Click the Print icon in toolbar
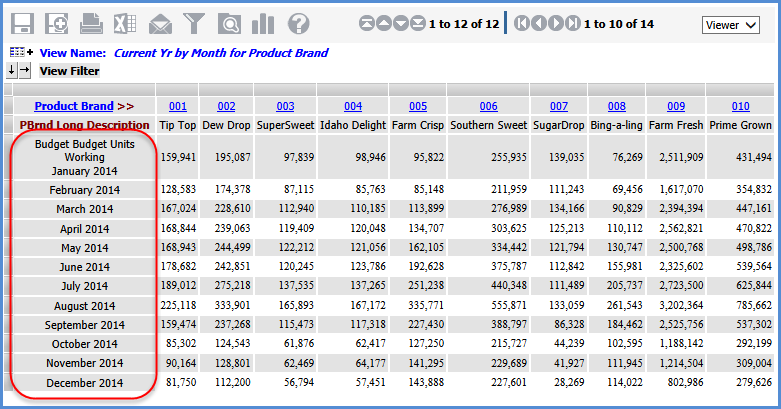This screenshot has width=781, height=409. coord(91,23)
